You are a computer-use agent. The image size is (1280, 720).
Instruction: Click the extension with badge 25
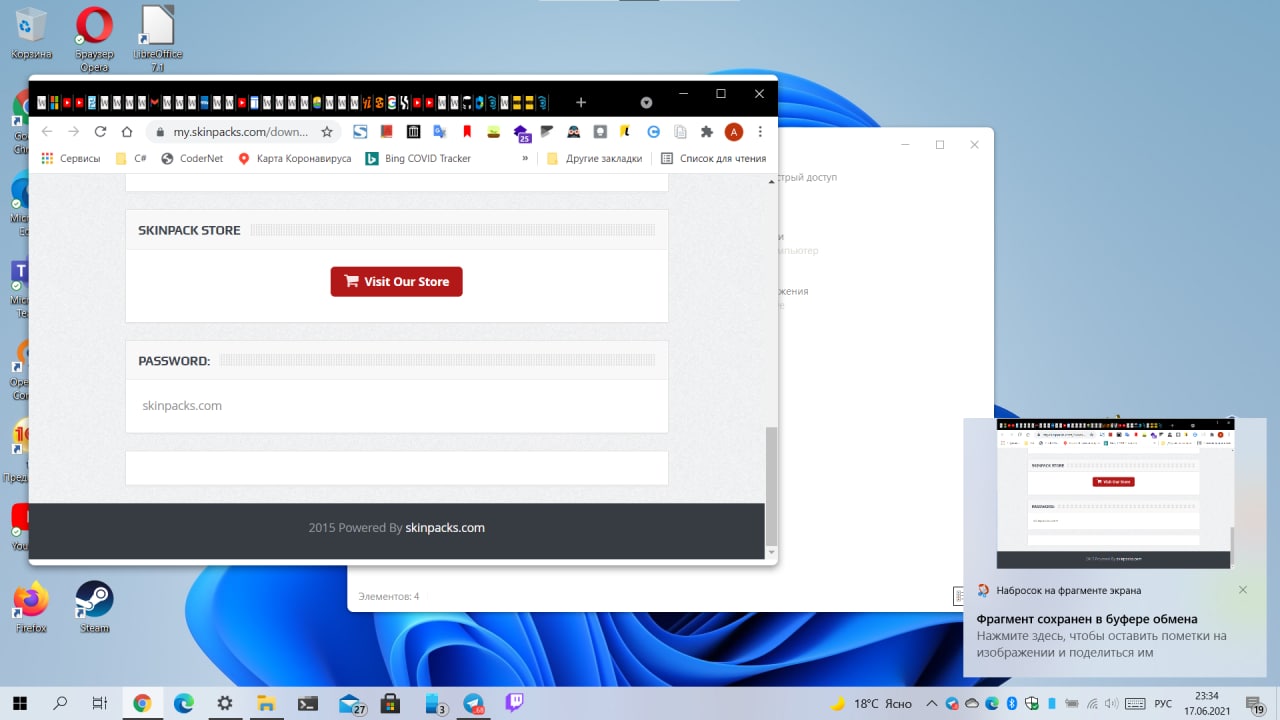pos(521,133)
